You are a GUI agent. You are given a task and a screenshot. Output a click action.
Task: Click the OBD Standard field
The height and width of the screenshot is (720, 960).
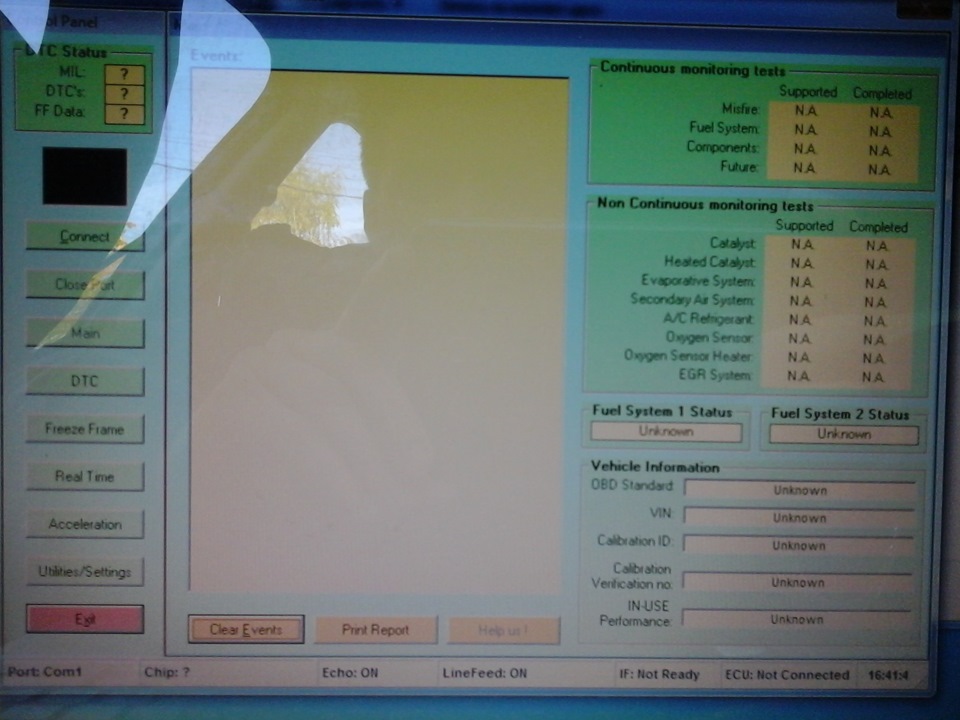800,490
